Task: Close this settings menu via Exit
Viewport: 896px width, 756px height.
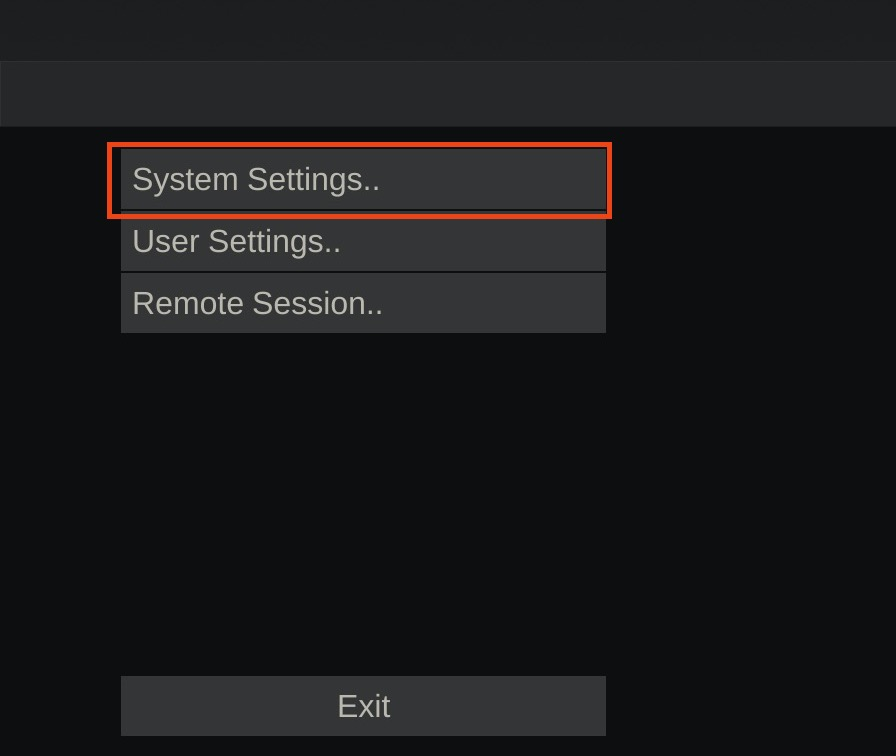Action: coord(363,706)
